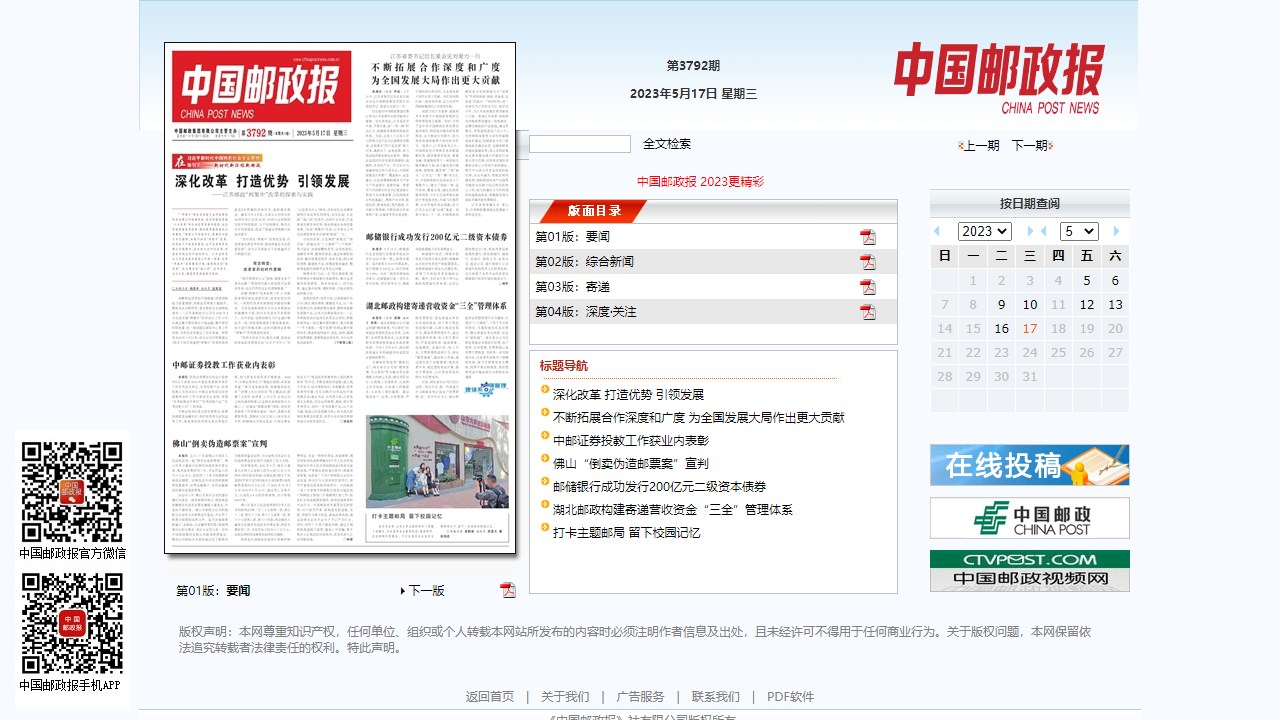Select May 10 in the calendar
The image size is (1280, 720).
1030,304
